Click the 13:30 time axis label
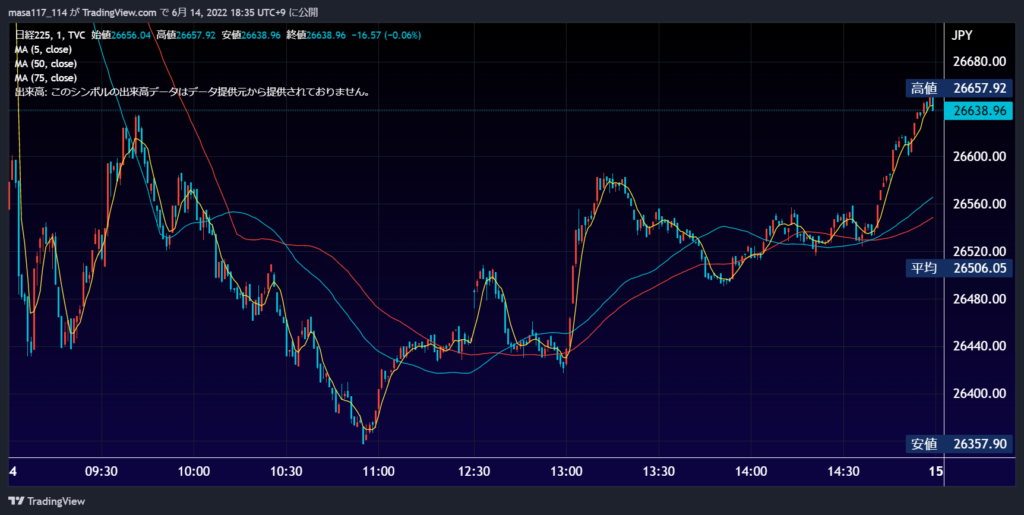Screen dimensions: 1024x515 click(658, 471)
